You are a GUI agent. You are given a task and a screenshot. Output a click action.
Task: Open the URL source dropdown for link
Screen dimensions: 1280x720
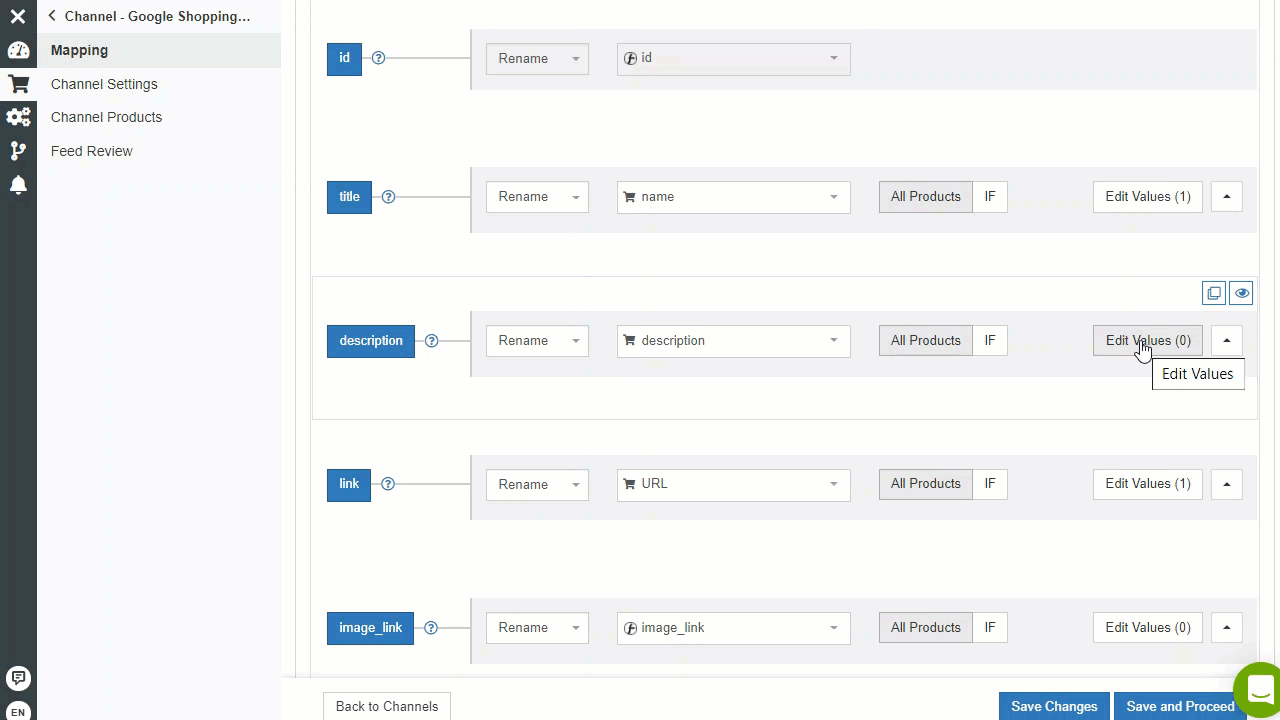click(x=733, y=484)
